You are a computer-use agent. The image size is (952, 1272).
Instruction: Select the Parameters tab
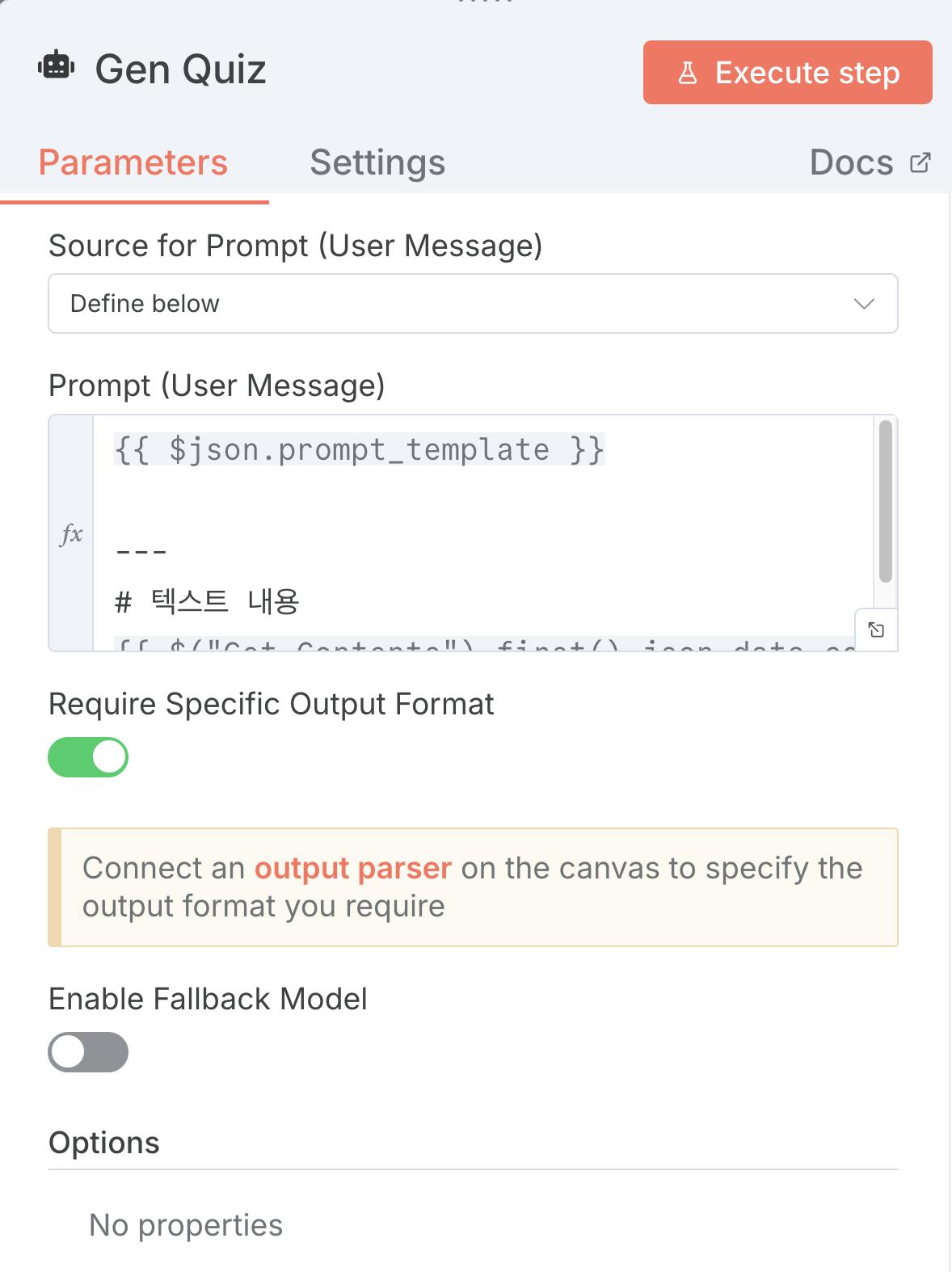pos(133,162)
